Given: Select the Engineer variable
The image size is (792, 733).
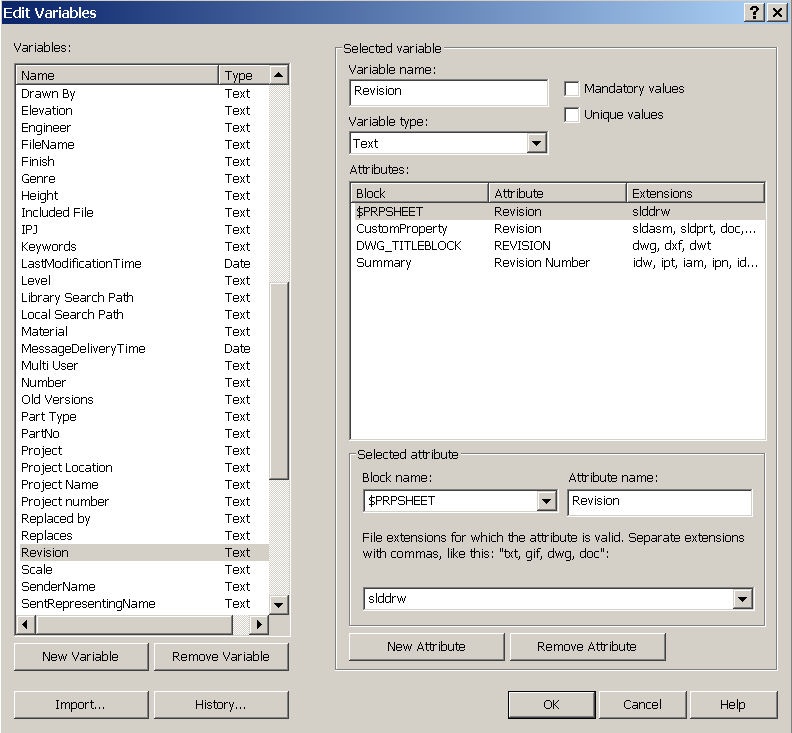Looking at the screenshot, I should [x=143, y=128].
